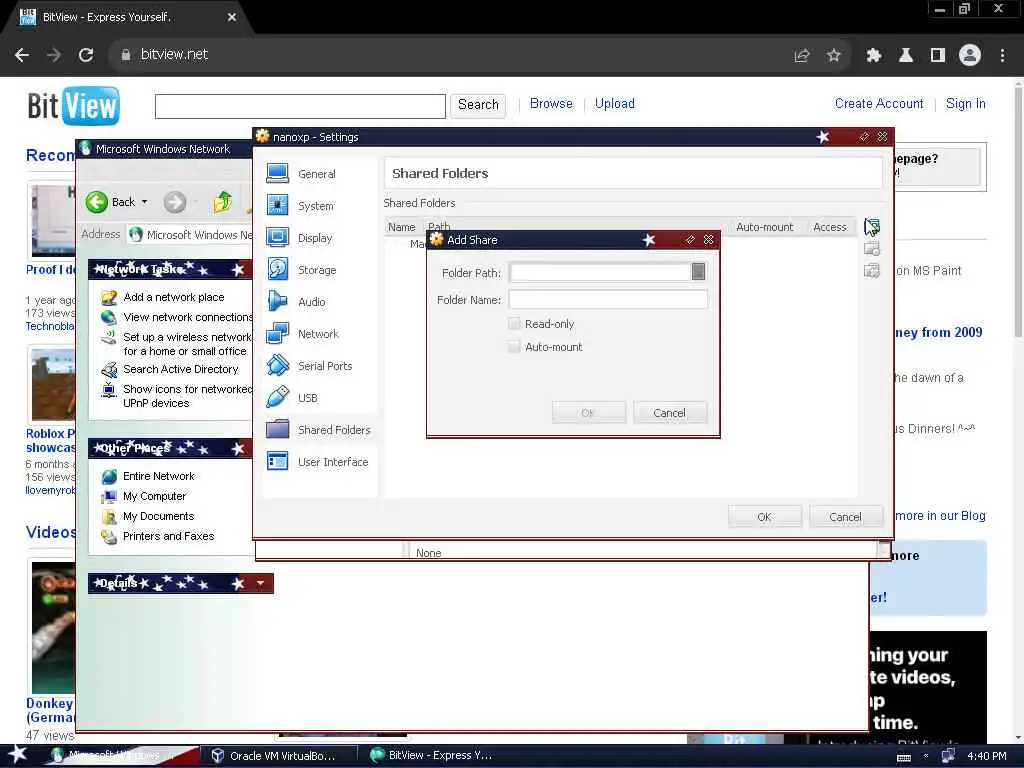Select the Audio settings category

pyautogui.click(x=296, y=302)
